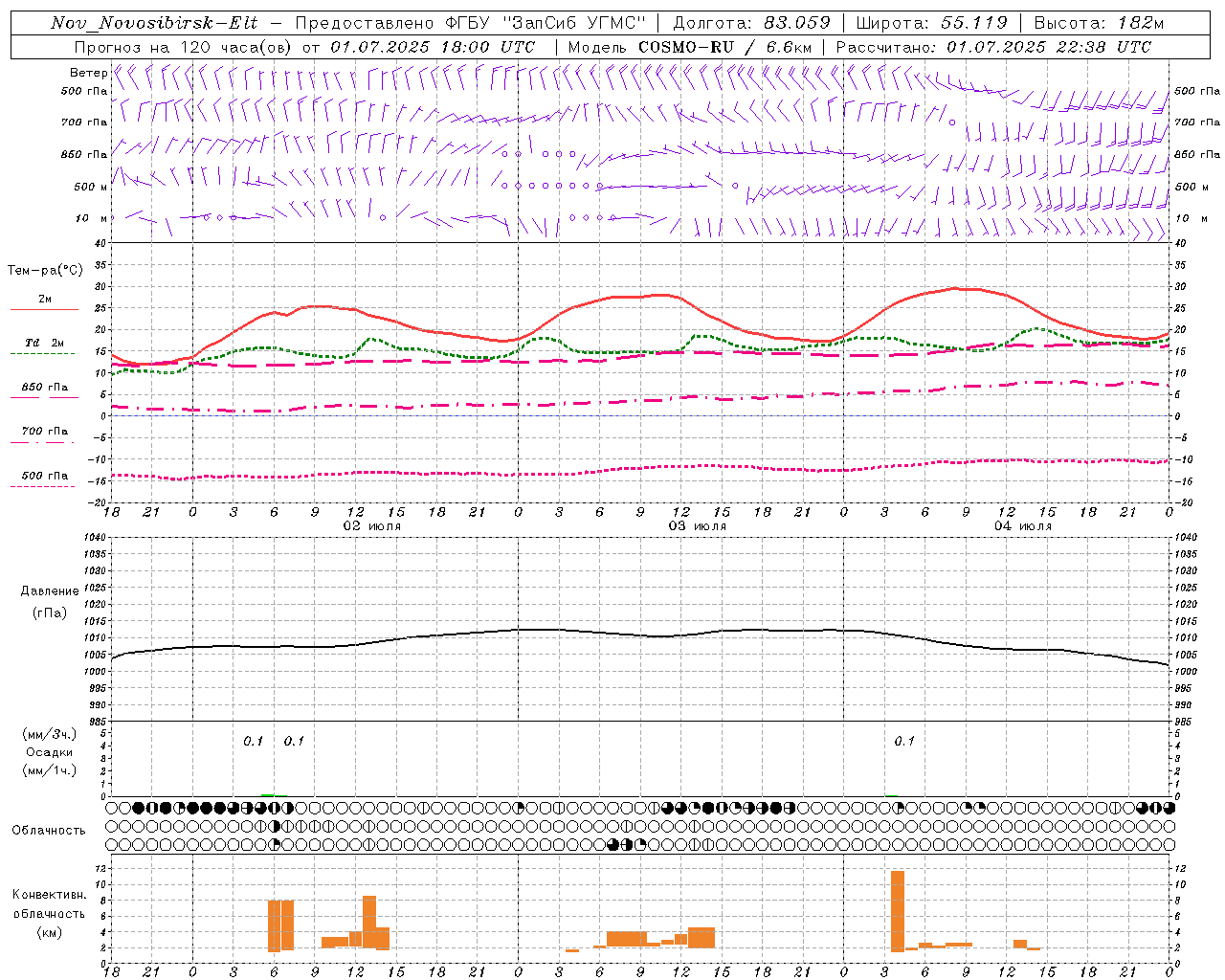Click the 2м temperature legend entry

(x=45, y=300)
